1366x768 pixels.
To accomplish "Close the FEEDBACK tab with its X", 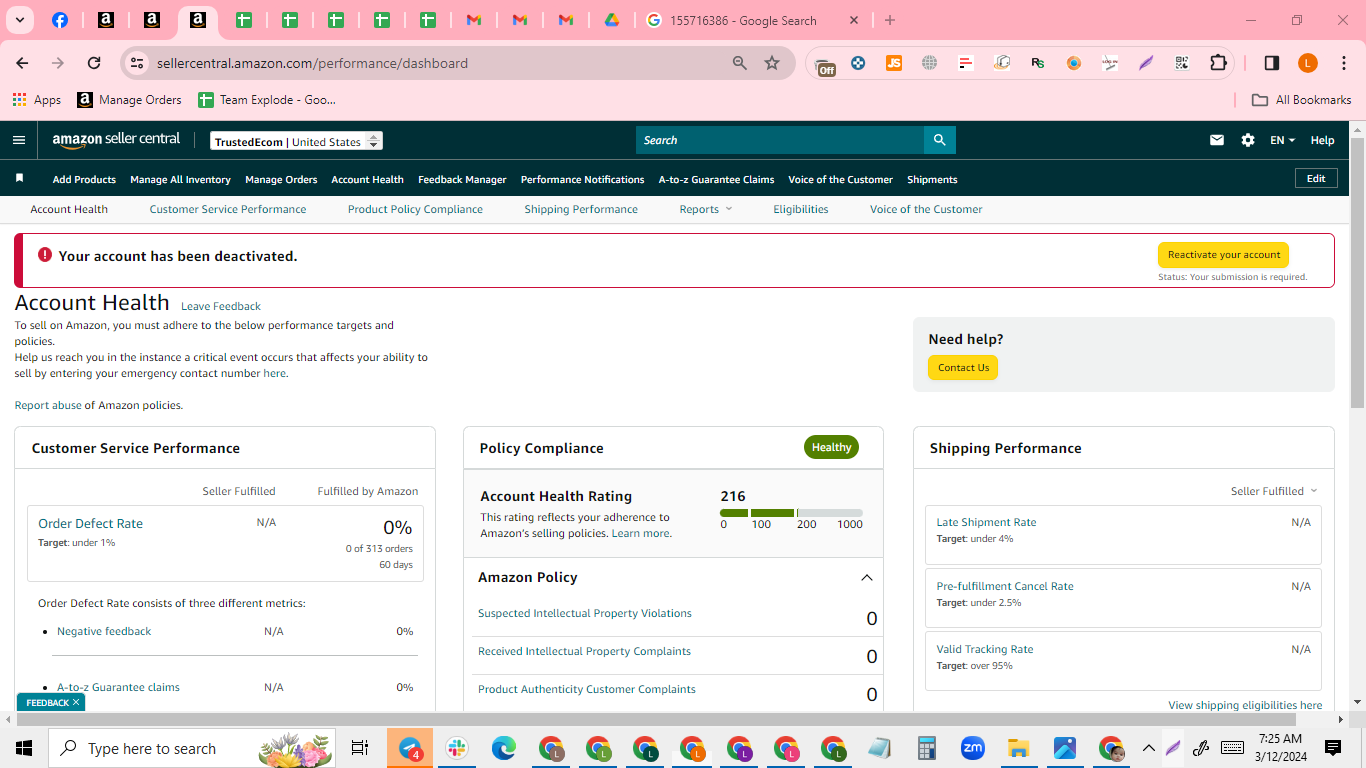I will click(76, 703).
